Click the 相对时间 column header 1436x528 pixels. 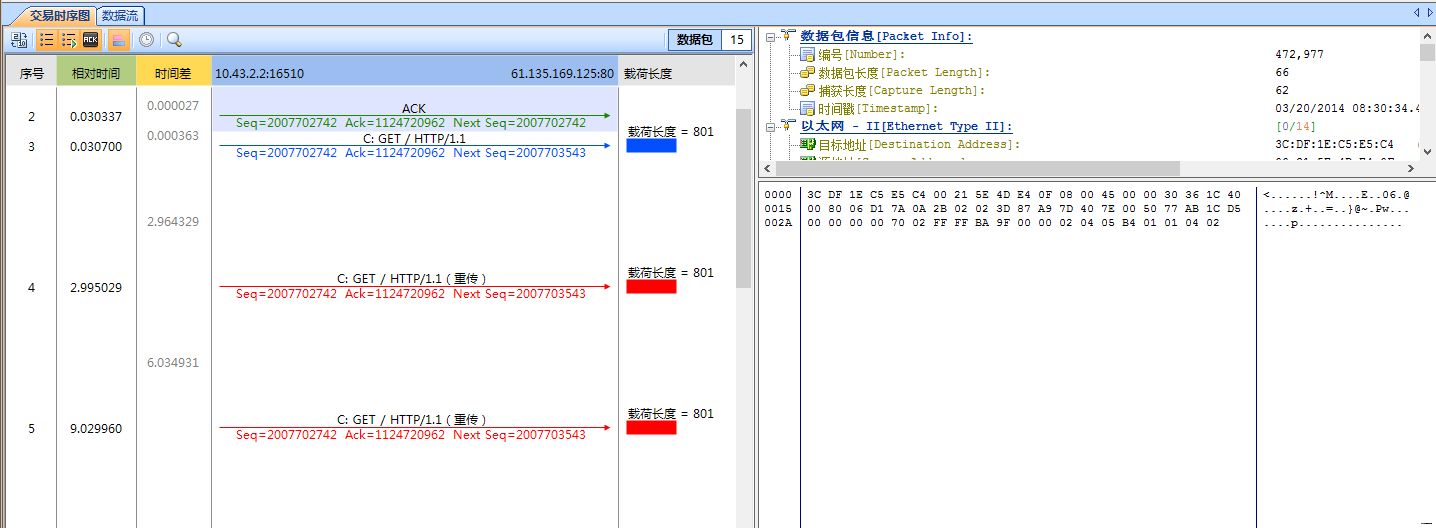pos(96,73)
